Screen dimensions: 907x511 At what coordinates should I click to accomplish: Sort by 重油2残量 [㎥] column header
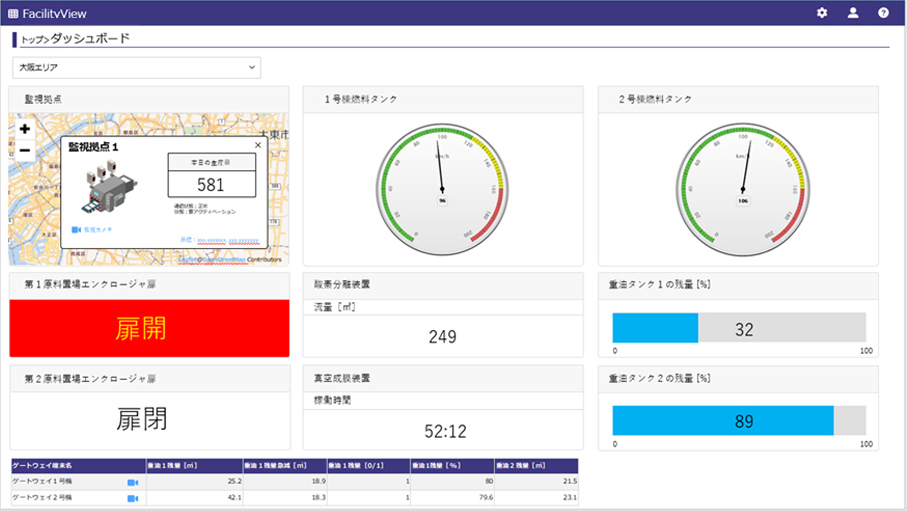coord(536,466)
